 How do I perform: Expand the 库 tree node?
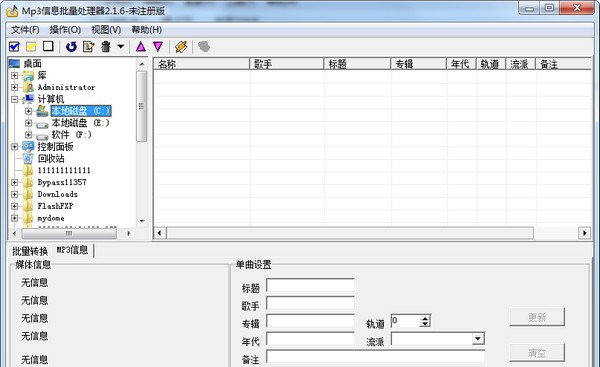(15, 75)
